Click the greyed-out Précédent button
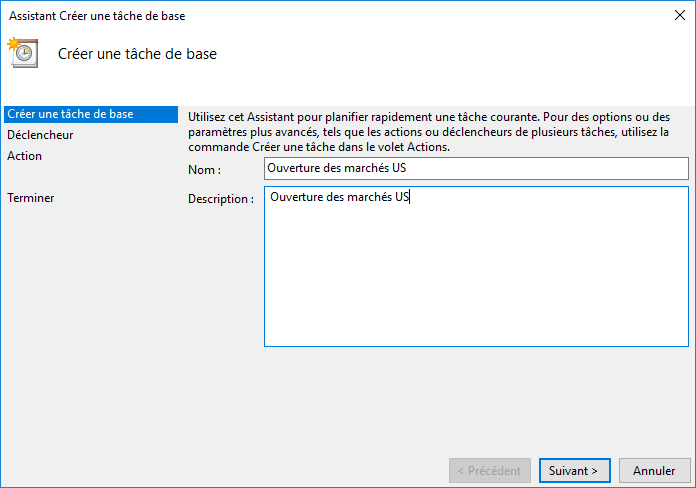The width and height of the screenshot is (696, 488). [x=489, y=470]
